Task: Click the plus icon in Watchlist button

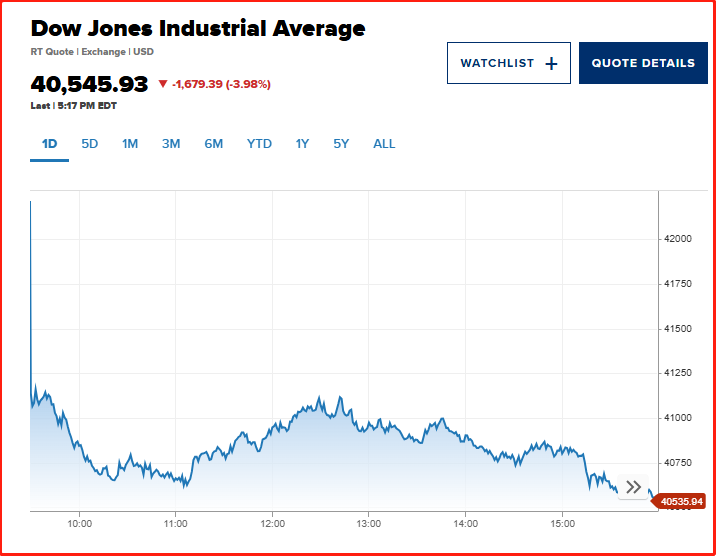Action: tap(551, 63)
